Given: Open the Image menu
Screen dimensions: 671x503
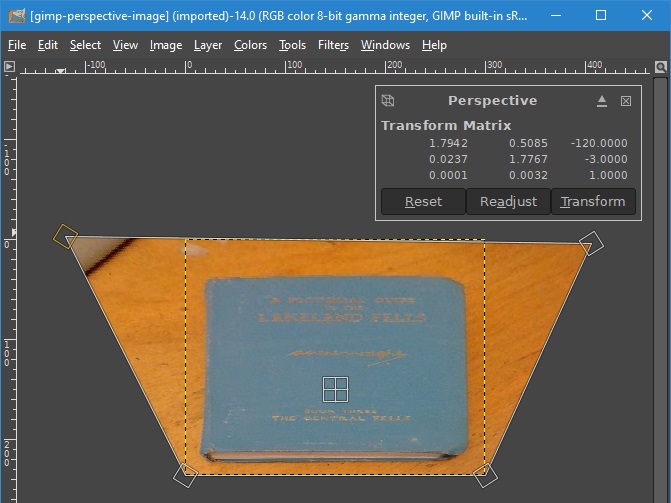Looking at the screenshot, I should coord(166,45).
